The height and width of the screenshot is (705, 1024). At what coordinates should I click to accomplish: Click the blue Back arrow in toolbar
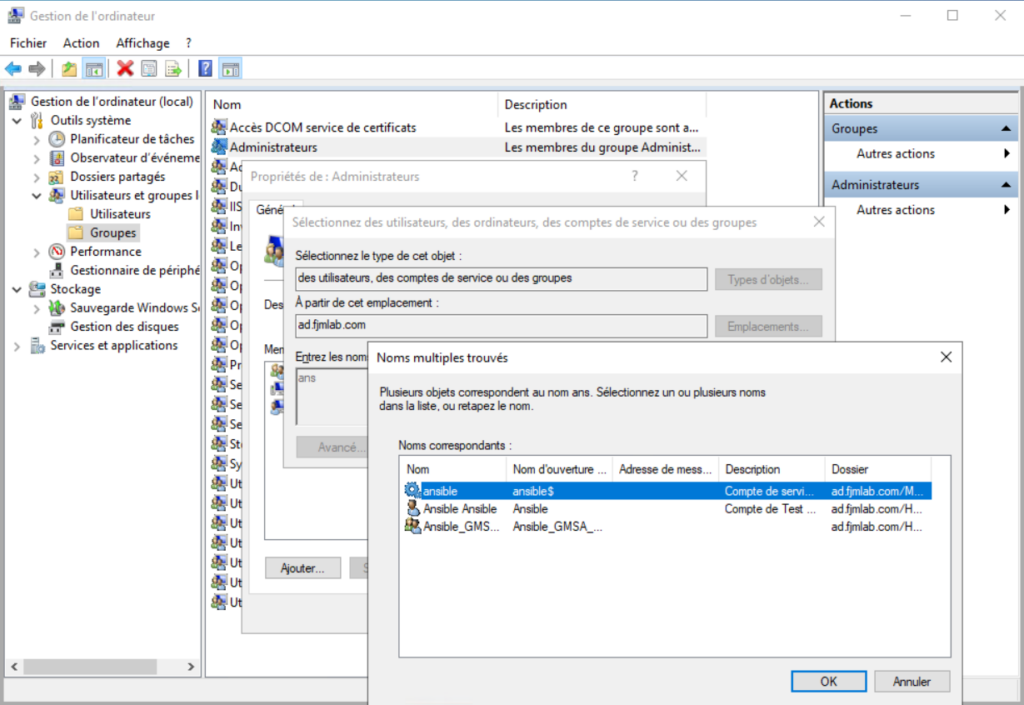(13, 69)
